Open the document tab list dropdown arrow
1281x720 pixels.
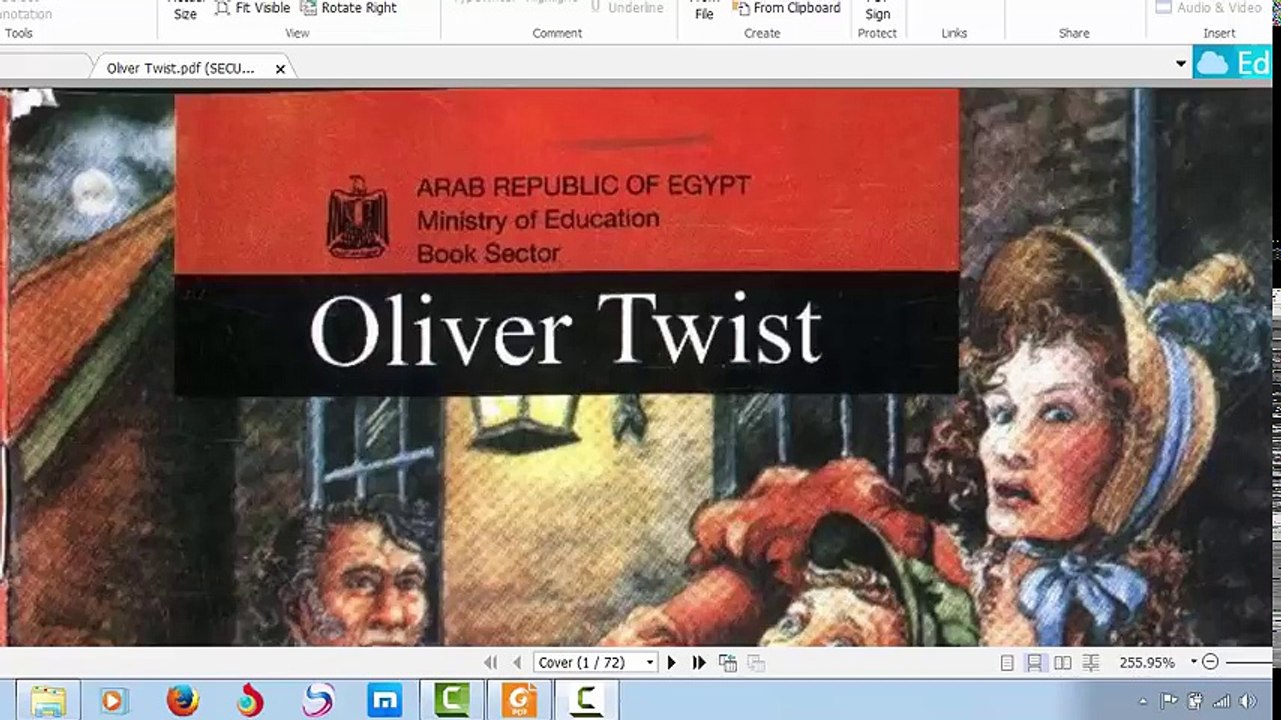[x=1181, y=64]
